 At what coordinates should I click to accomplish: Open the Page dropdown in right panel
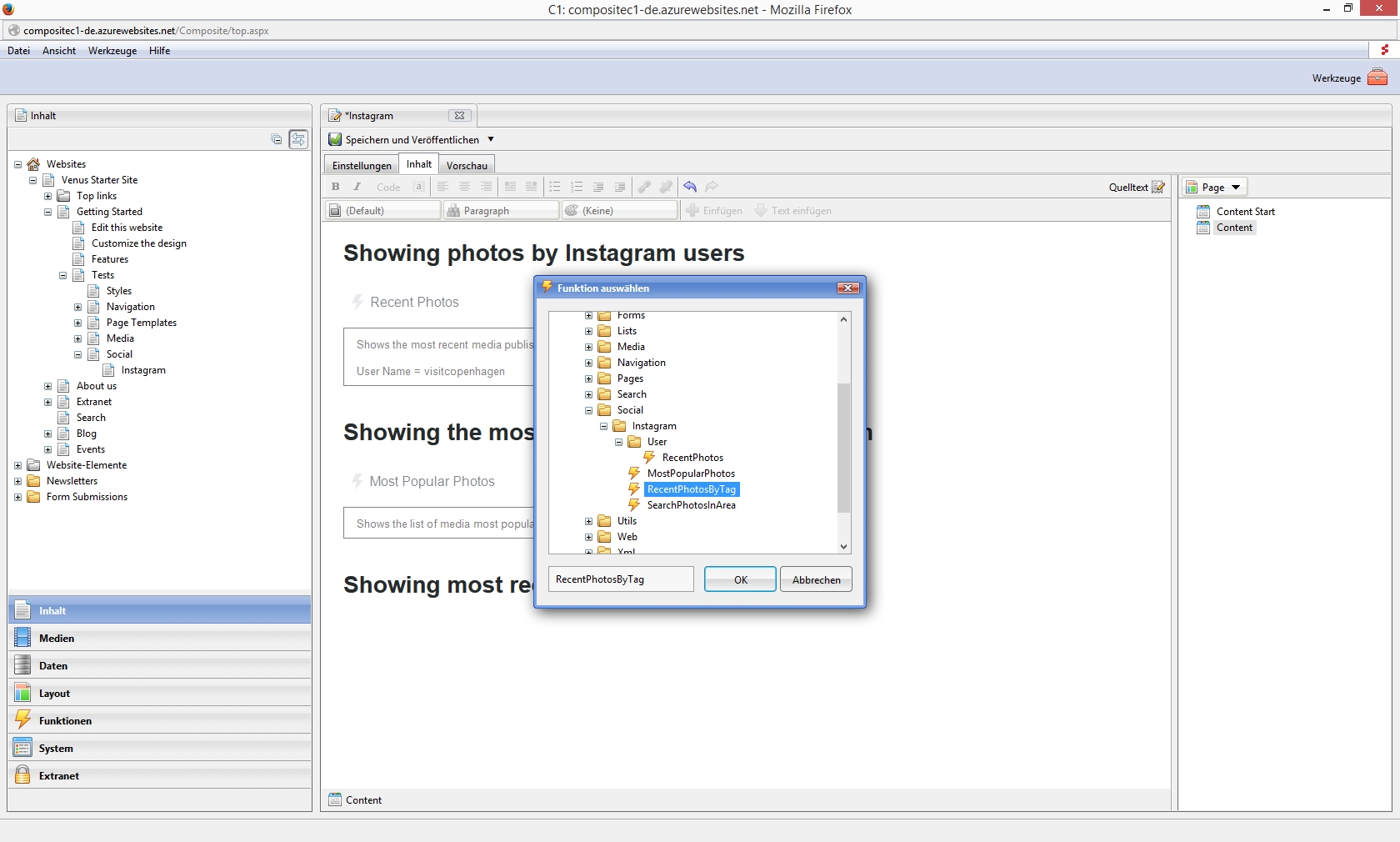[1215, 188]
